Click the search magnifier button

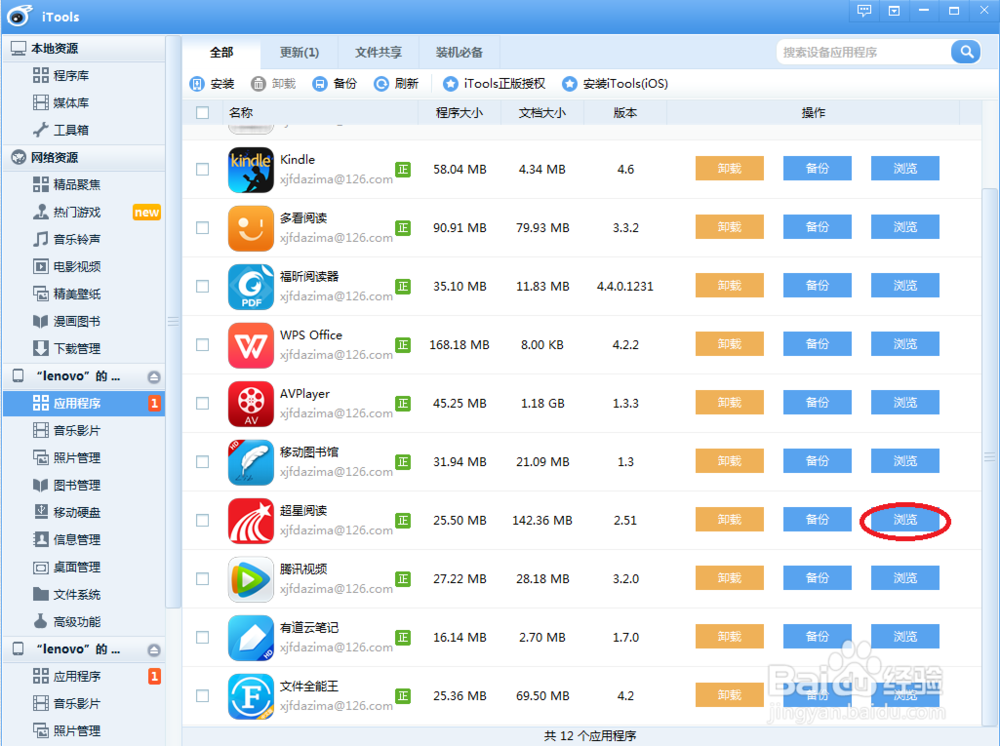point(966,52)
